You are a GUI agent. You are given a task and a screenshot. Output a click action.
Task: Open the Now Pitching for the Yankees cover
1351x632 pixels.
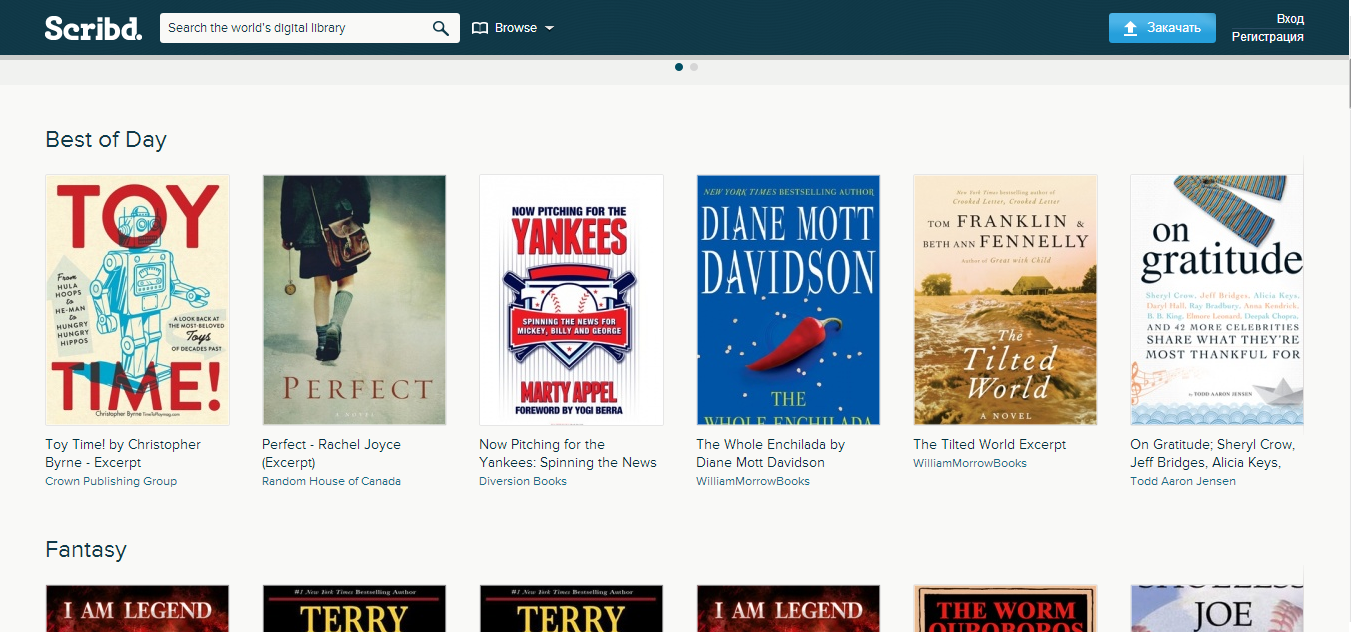point(571,300)
